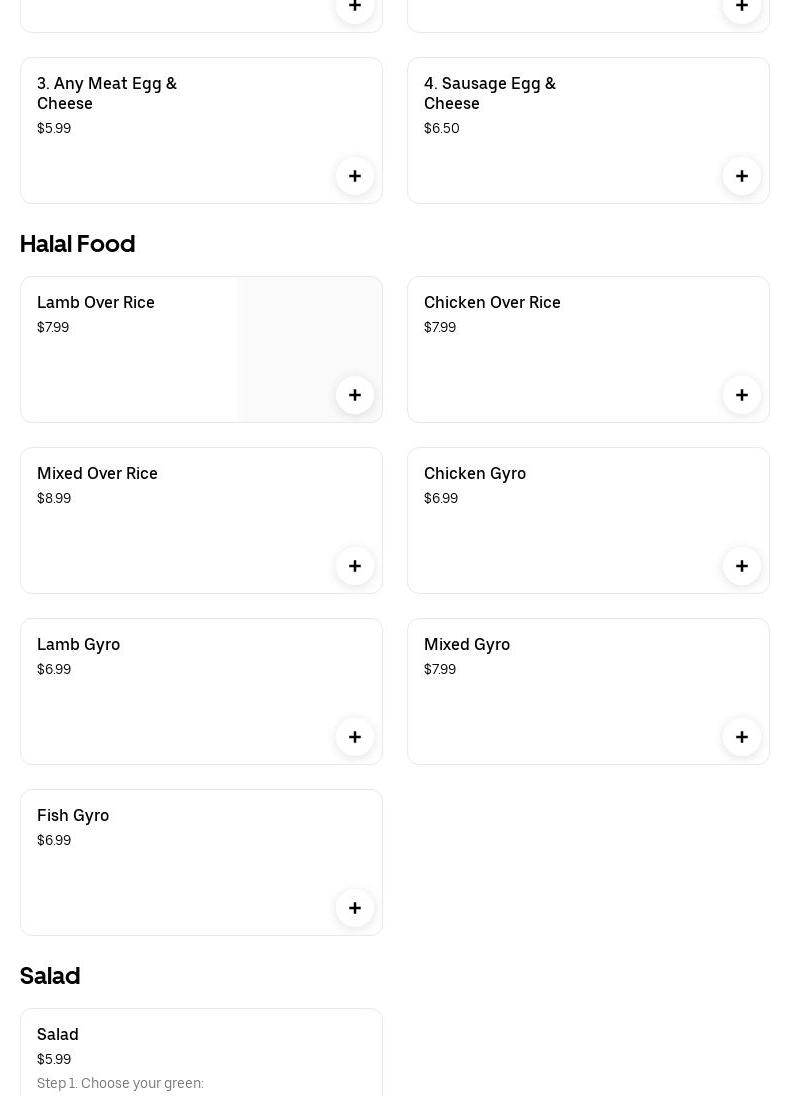804x1096 pixels.
Task: Select the Mixed Gyro item title
Action: coord(467,644)
